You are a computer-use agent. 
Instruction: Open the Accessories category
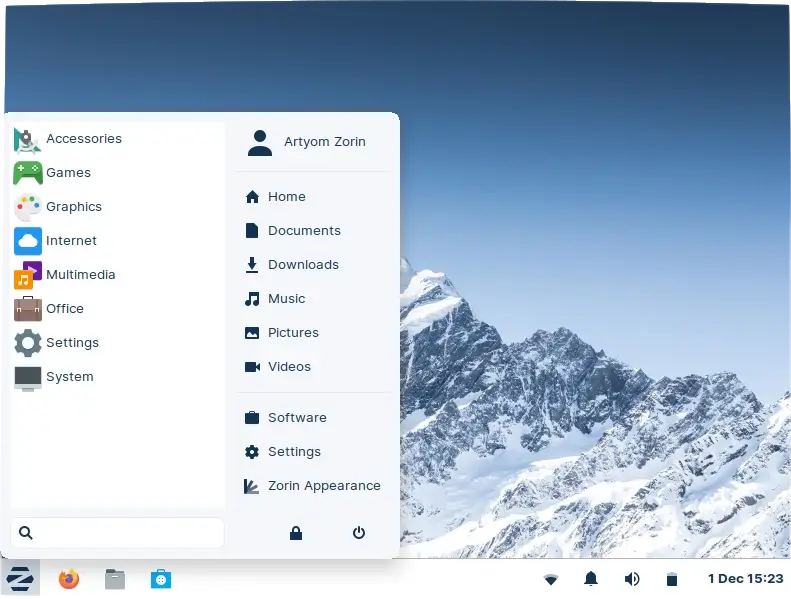point(117,139)
